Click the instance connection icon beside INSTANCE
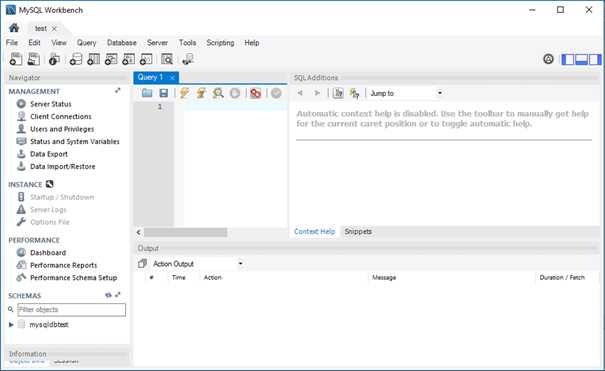Viewport: 605px width, 371px height. point(49,184)
